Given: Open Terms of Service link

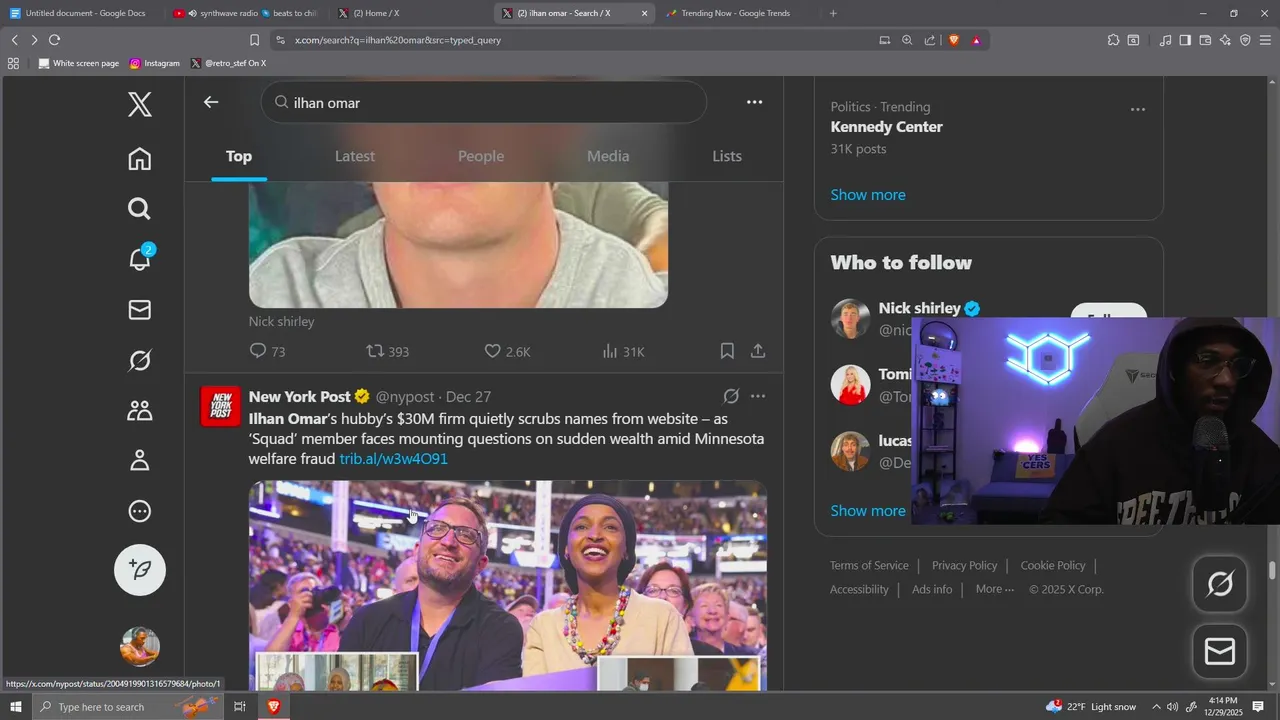Looking at the screenshot, I should tap(869, 566).
